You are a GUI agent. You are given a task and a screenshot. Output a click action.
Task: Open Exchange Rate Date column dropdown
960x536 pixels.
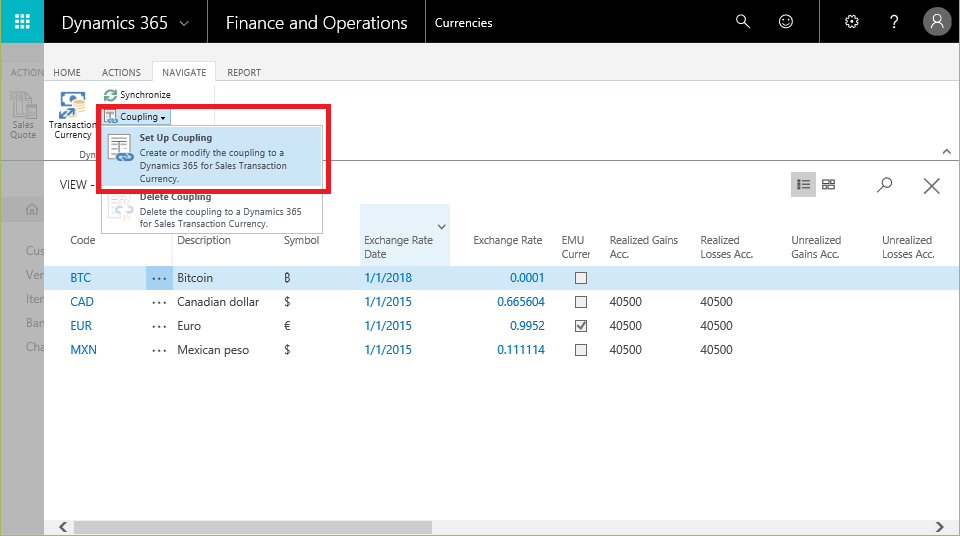click(x=441, y=227)
